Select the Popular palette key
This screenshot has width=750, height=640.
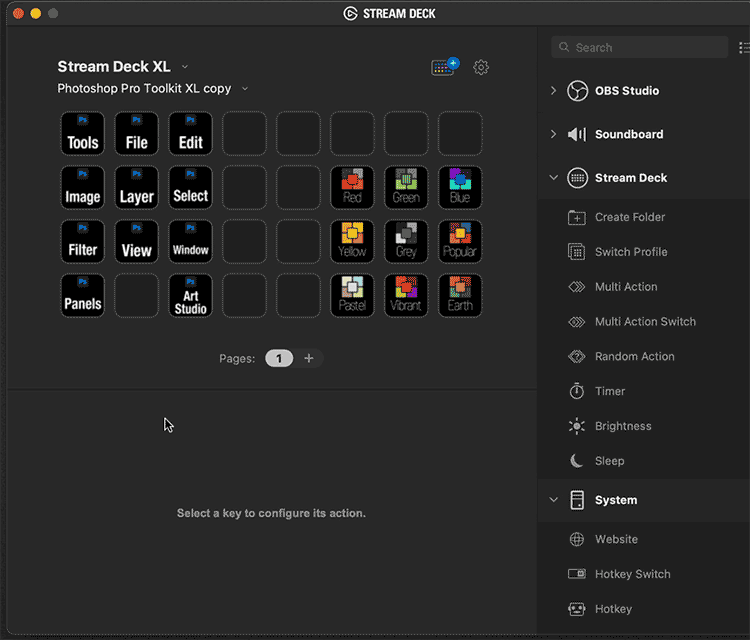click(x=460, y=242)
